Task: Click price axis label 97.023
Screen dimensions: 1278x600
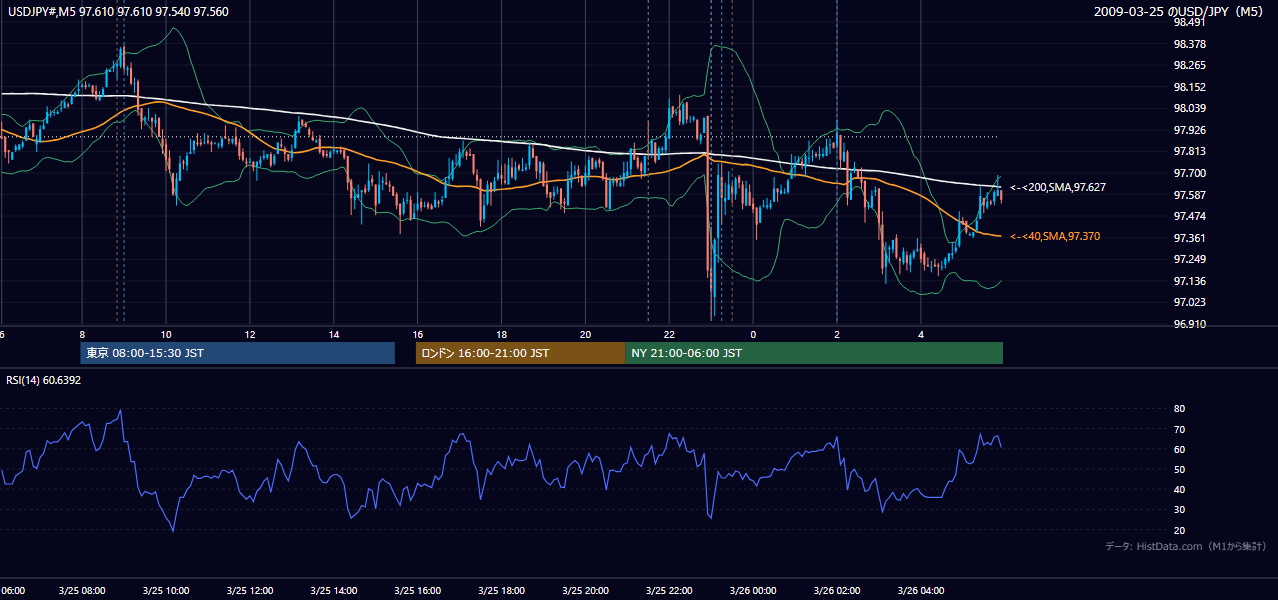Action: (1189, 302)
